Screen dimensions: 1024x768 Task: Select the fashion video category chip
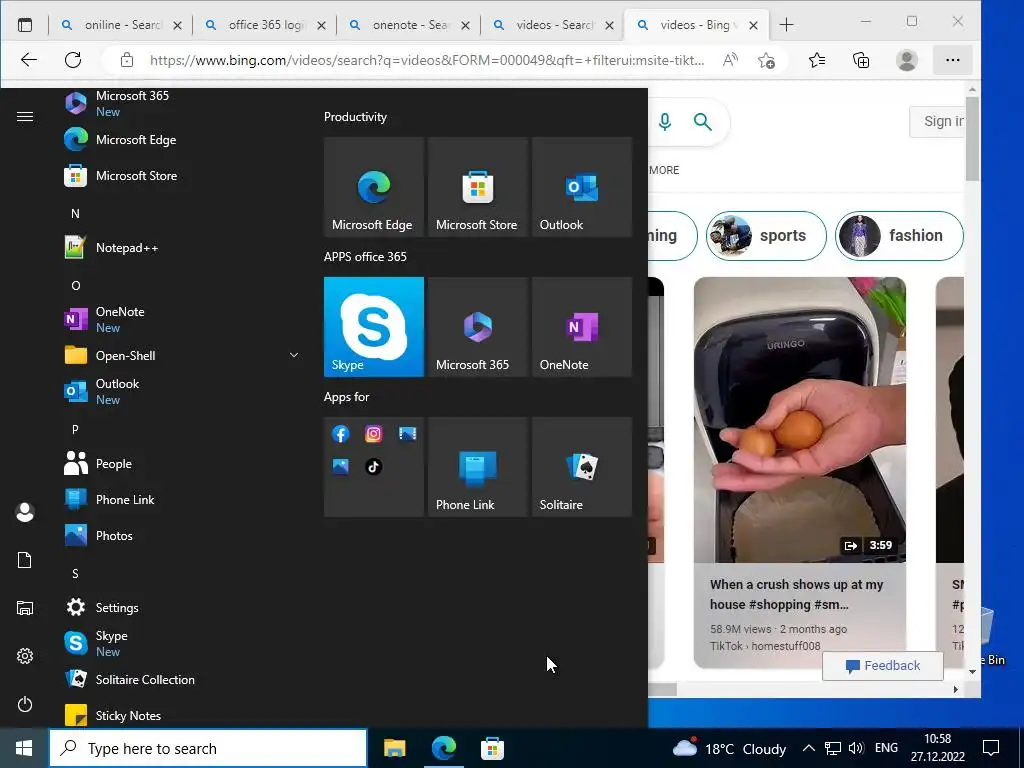click(899, 236)
